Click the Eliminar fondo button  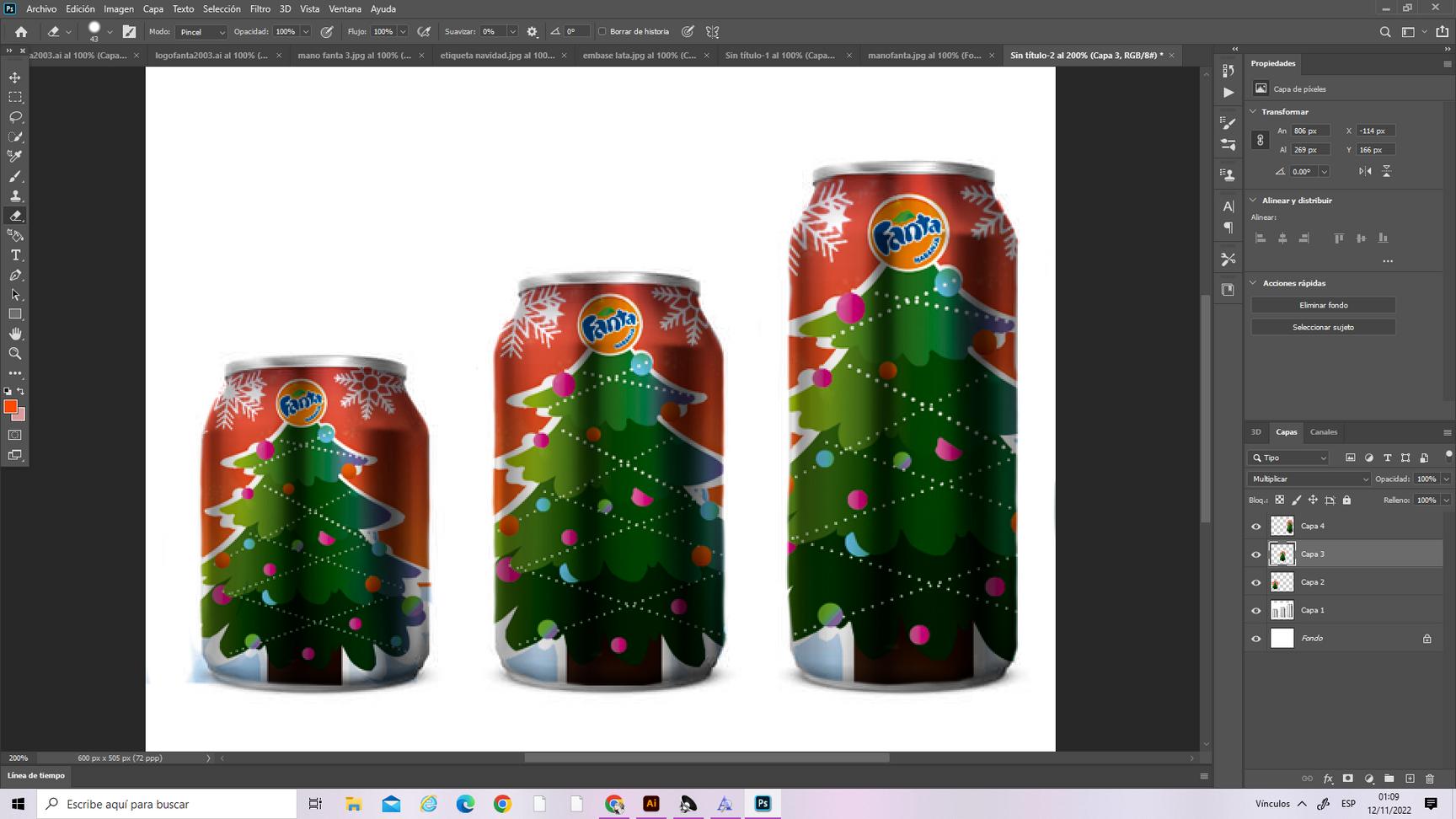1323,305
